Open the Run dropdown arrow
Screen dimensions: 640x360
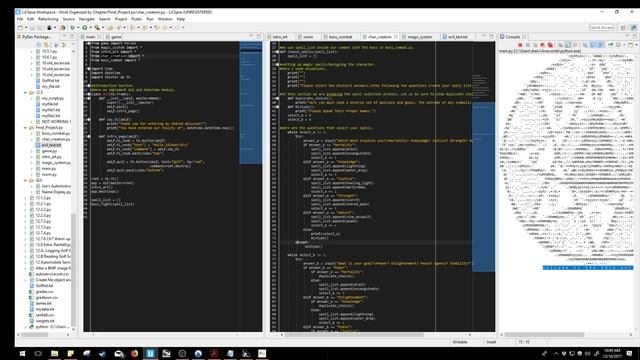pos(90,28)
